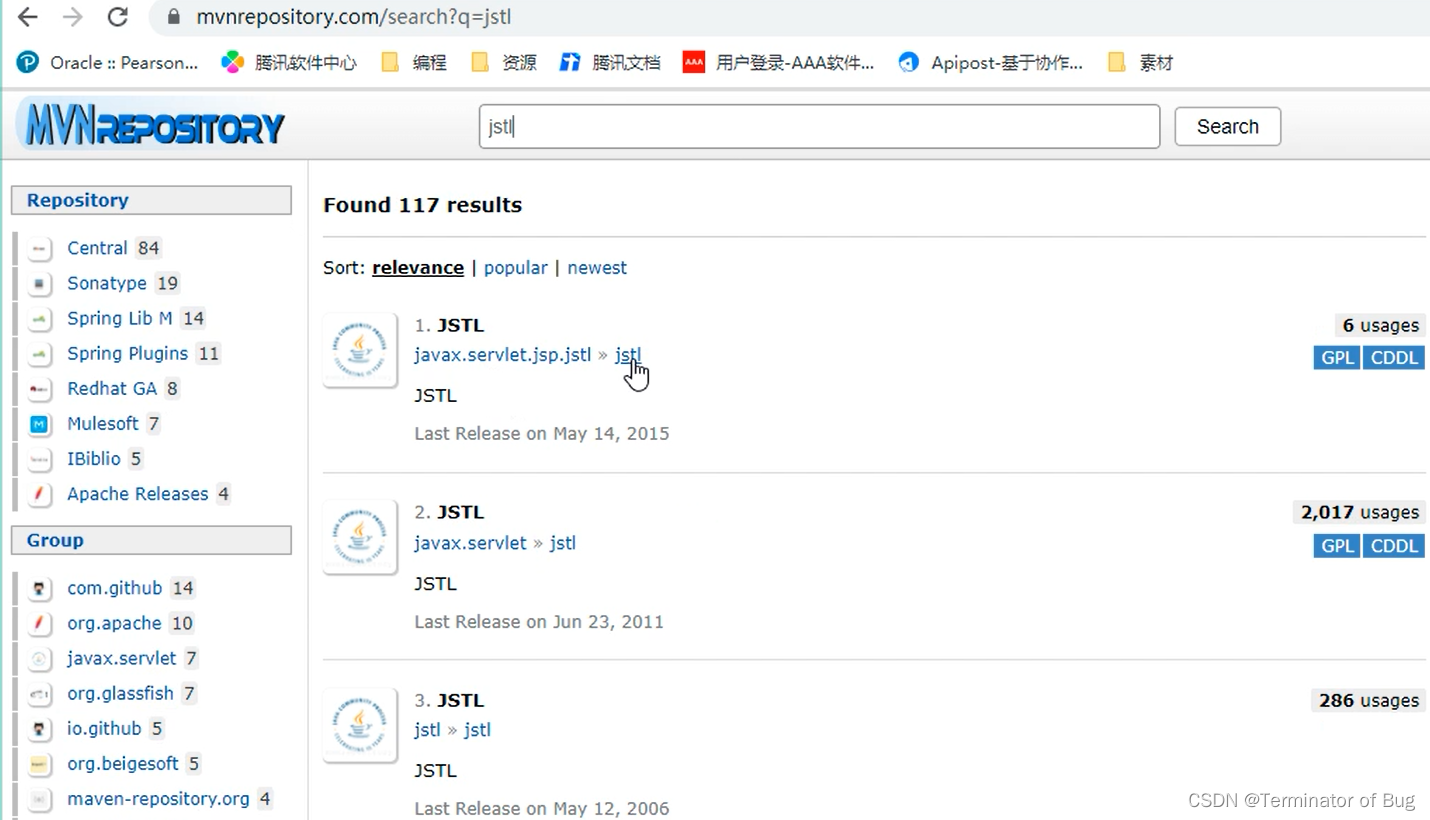Filter by com.github group

(114, 588)
